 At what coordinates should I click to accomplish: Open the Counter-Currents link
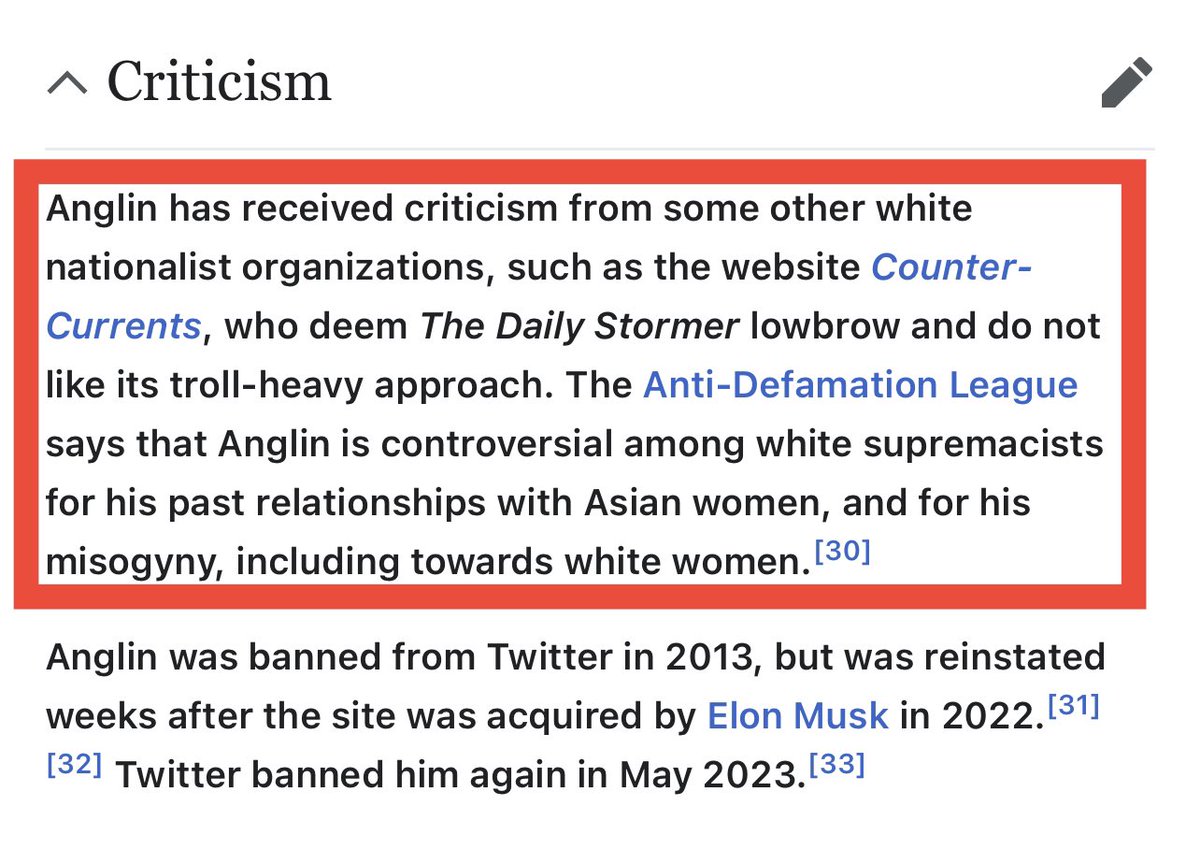click(951, 268)
